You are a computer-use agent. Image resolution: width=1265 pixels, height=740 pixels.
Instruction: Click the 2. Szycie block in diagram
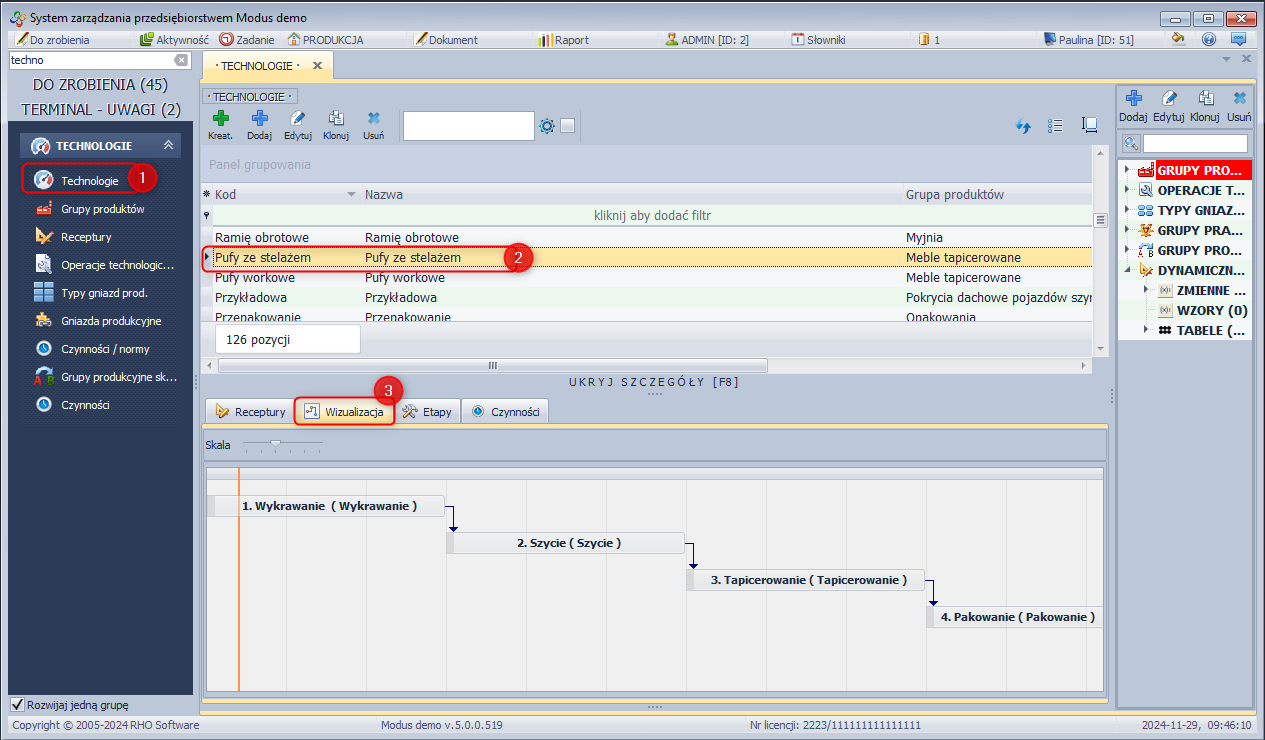[x=568, y=543]
